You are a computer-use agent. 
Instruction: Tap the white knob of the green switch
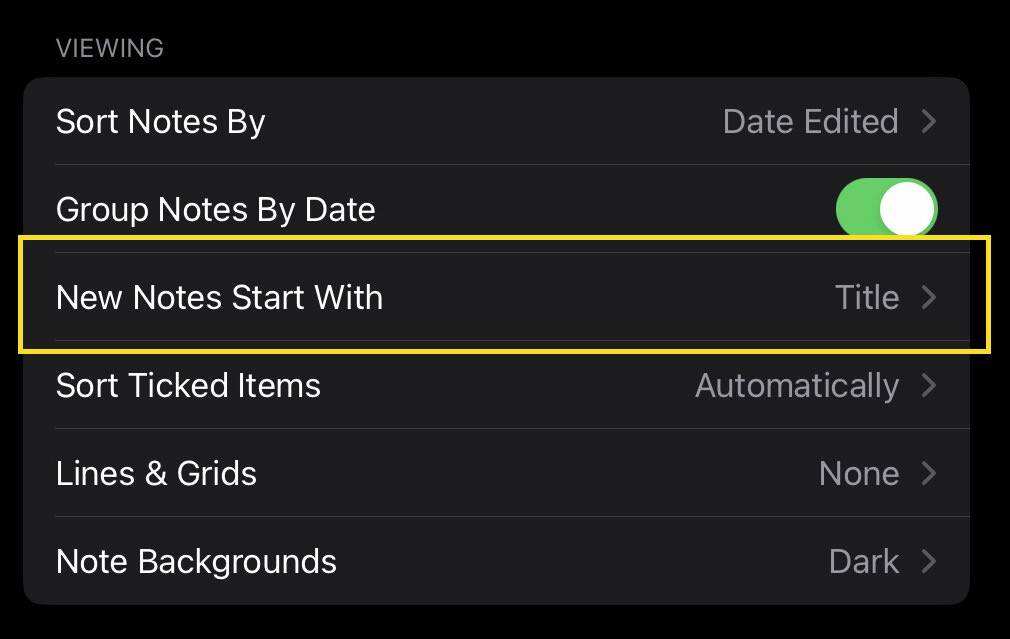point(908,209)
